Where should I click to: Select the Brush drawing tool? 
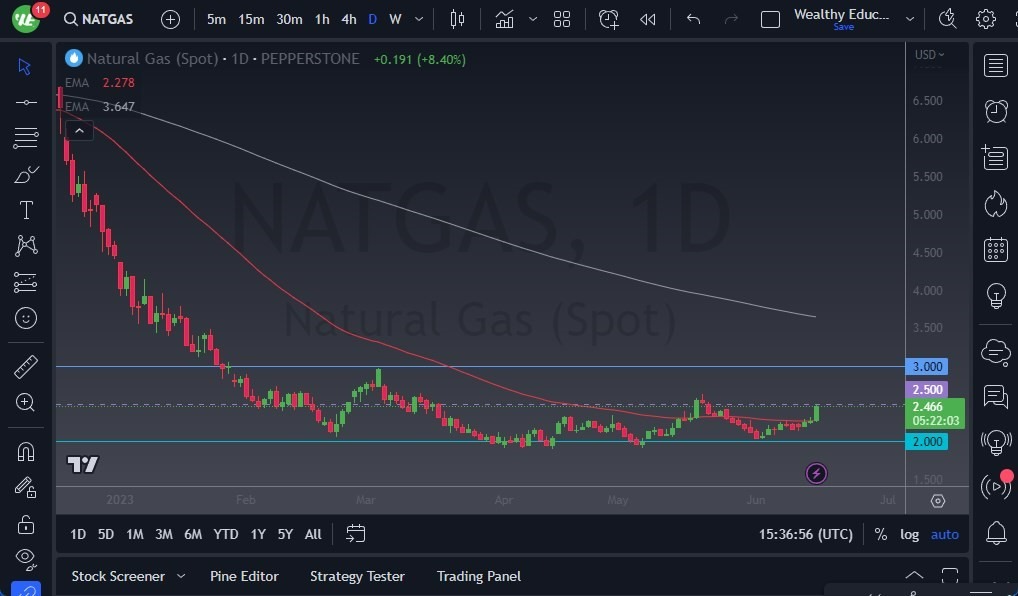26,173
